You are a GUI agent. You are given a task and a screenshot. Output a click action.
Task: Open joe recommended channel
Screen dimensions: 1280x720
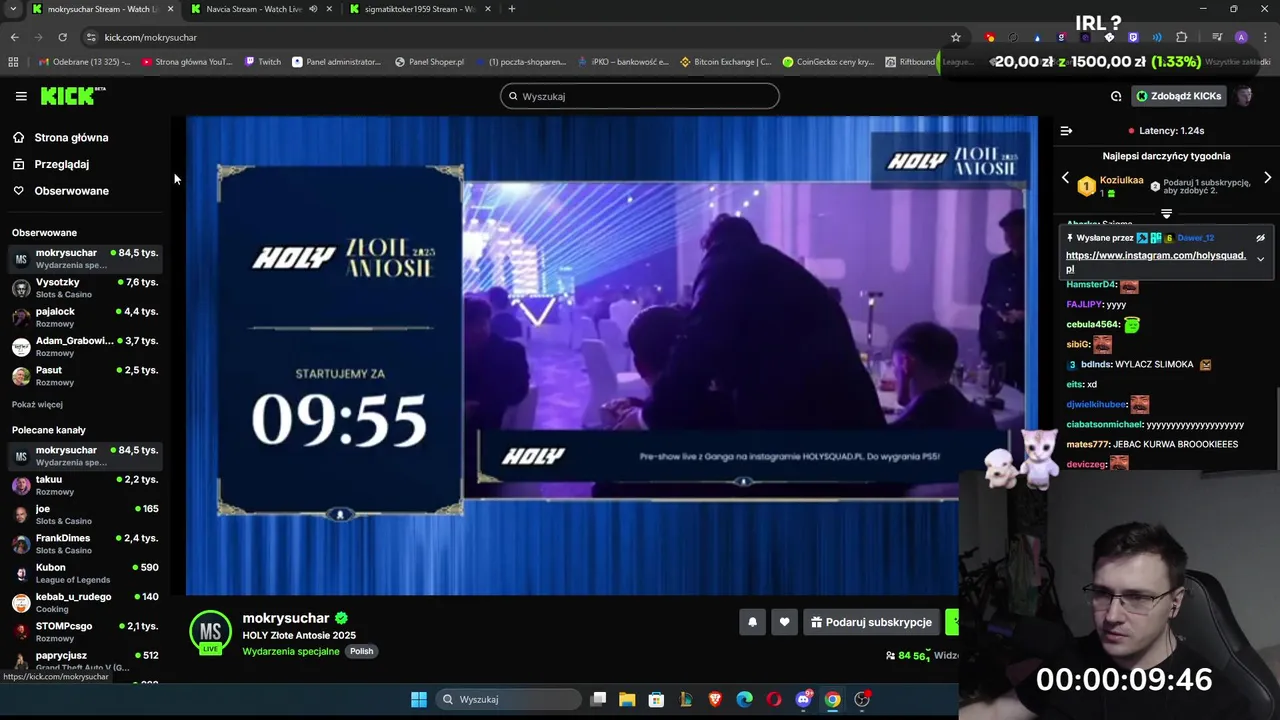(x=85, y=514)
